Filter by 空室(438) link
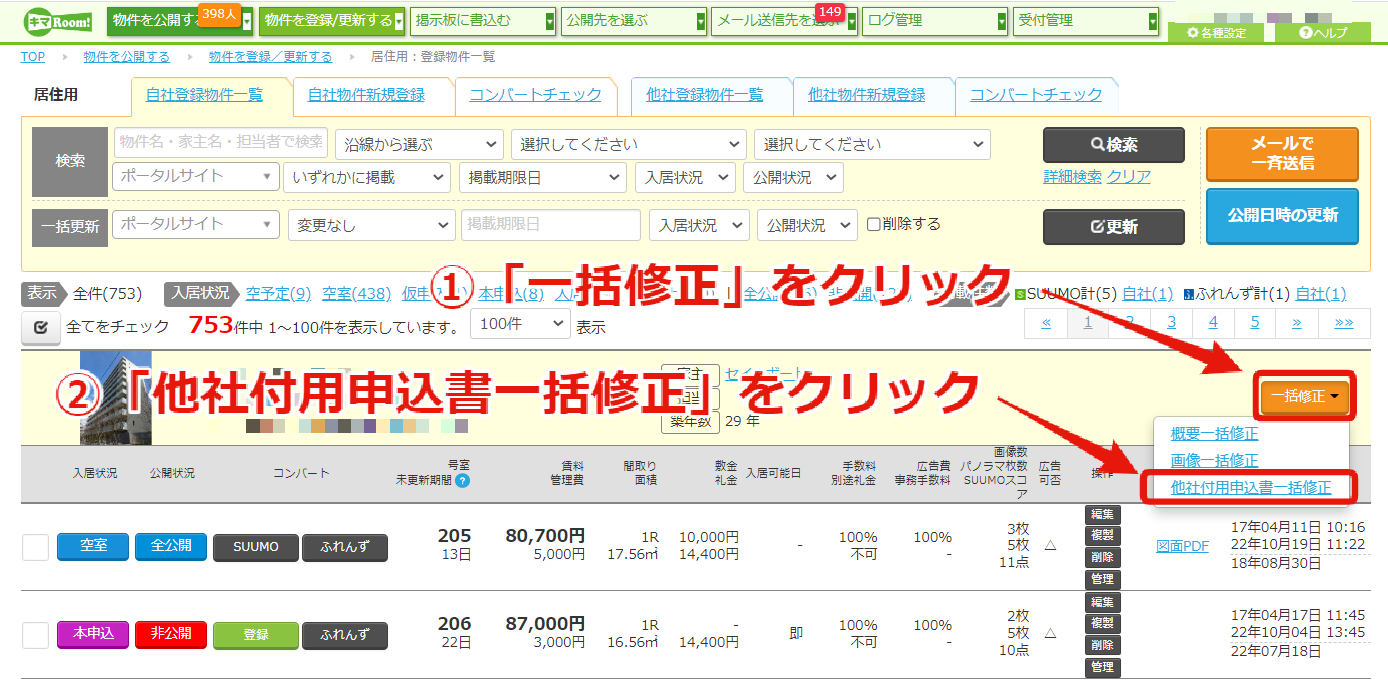The image size is (1388, 684). (357, 294)
